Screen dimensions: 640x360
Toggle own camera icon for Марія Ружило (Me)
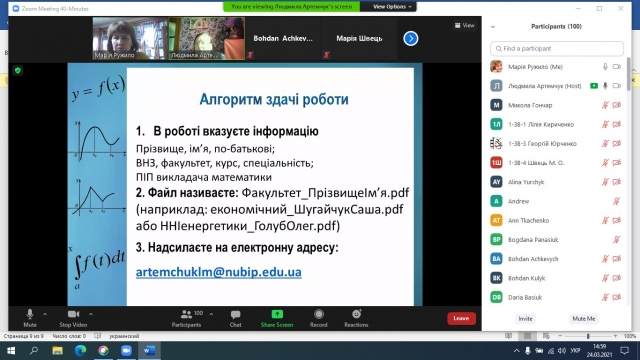pos(617,67)
